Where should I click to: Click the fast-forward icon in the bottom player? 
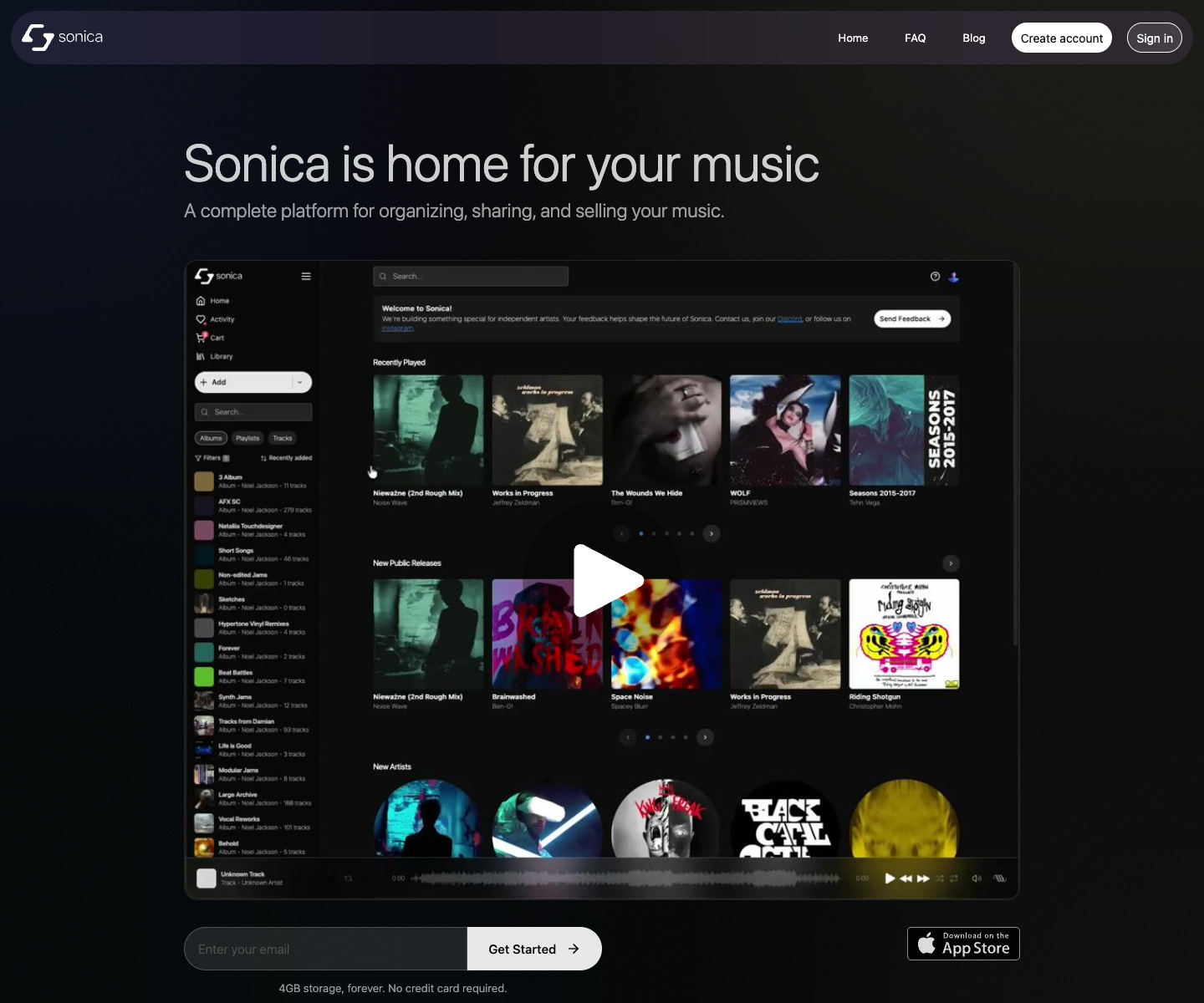click(923, 878)
